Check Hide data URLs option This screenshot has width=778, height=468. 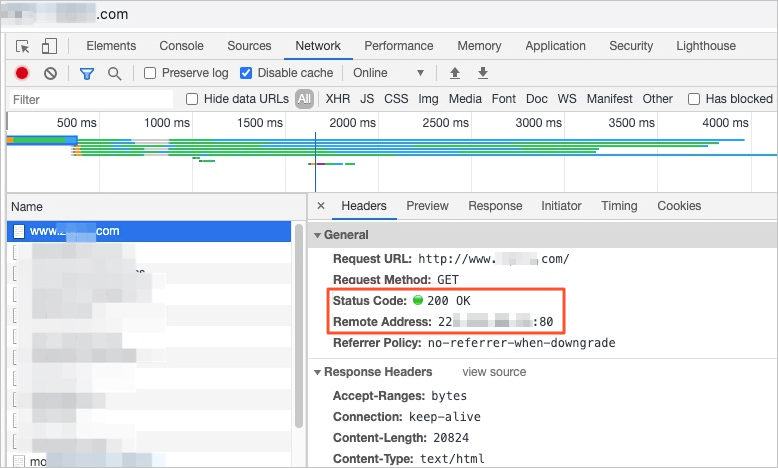(x=192, y=99)
